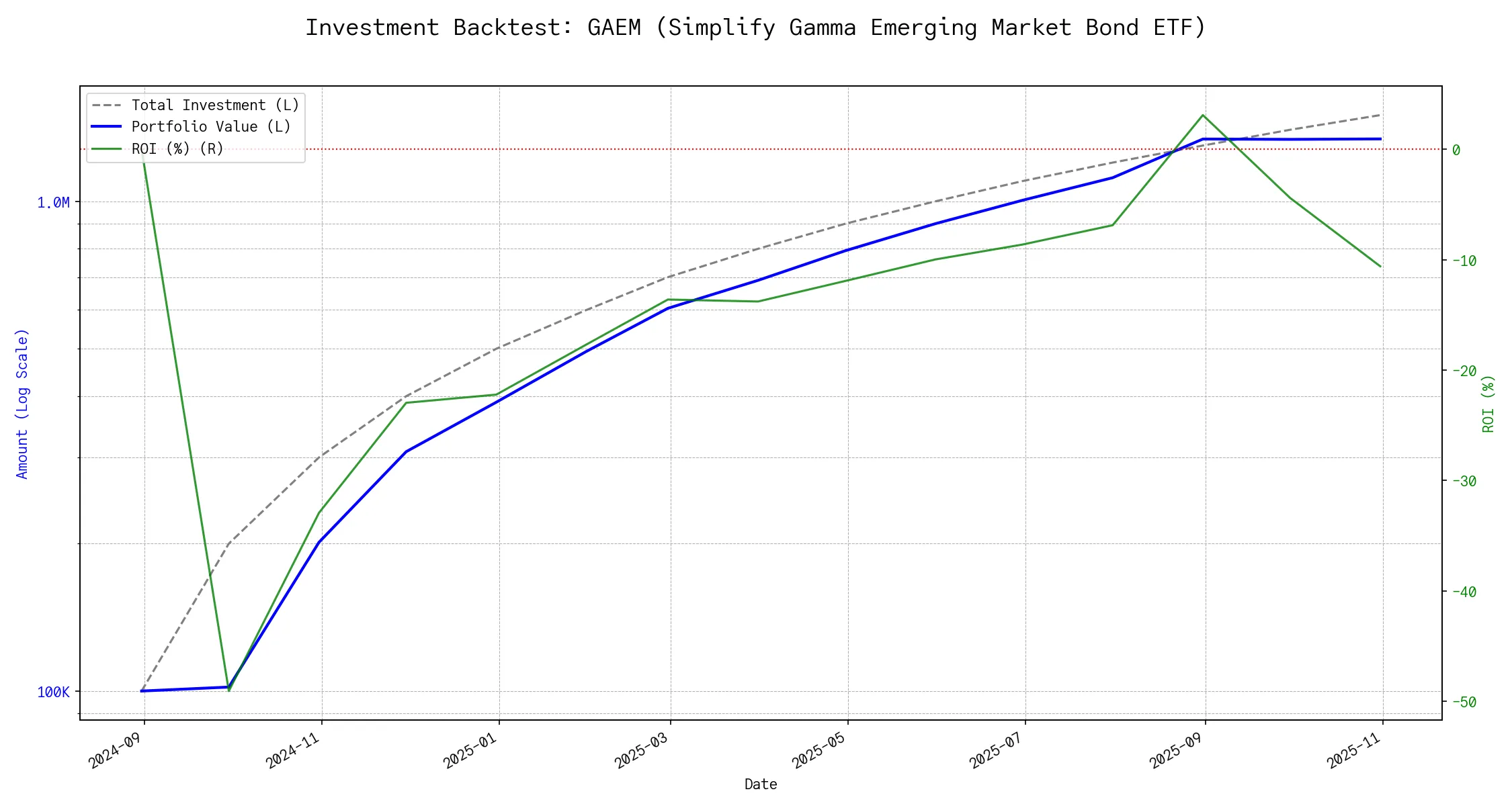
Task: Click the -50 tick on ROI axis
Action: tap(1464, 702)
